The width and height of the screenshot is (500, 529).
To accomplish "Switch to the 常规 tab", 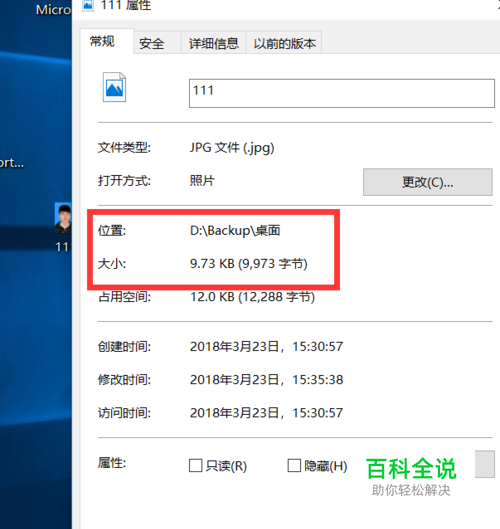I will coord(107,41).
